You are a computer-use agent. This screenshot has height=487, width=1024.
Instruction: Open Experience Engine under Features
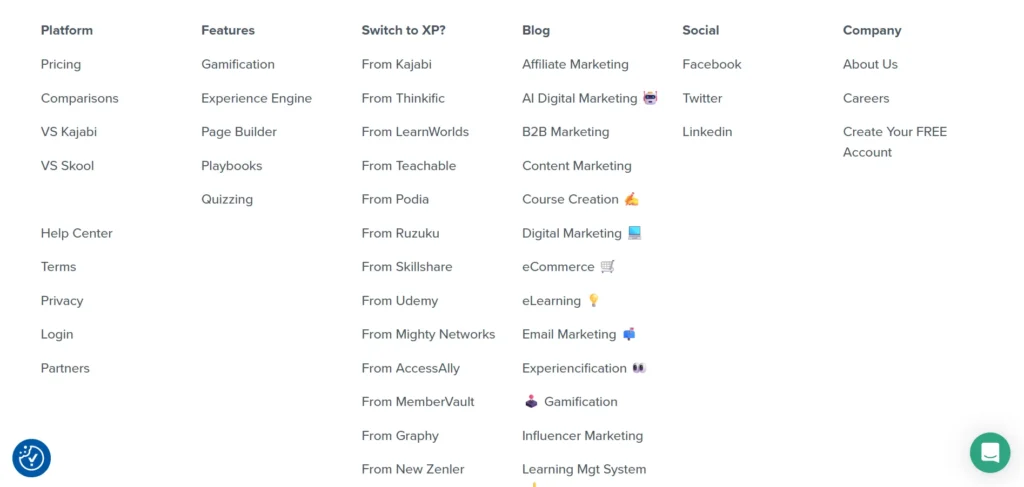pyautogui.click(x=257, y=98)
